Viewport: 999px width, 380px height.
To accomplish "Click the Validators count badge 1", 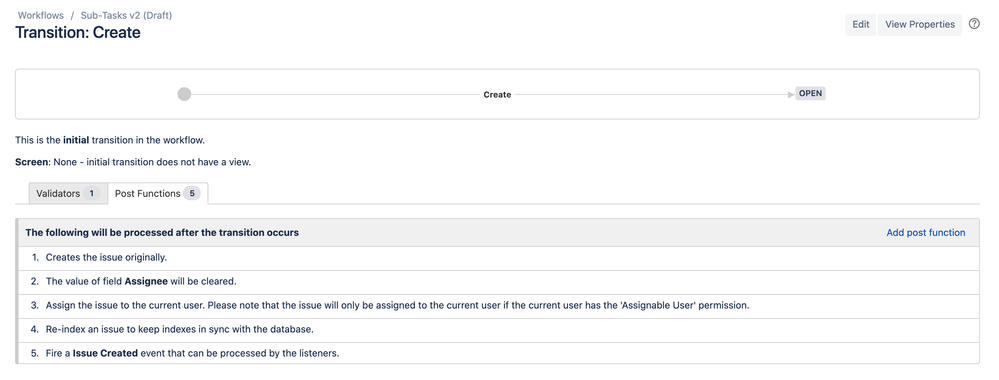I will pos(91,193).
